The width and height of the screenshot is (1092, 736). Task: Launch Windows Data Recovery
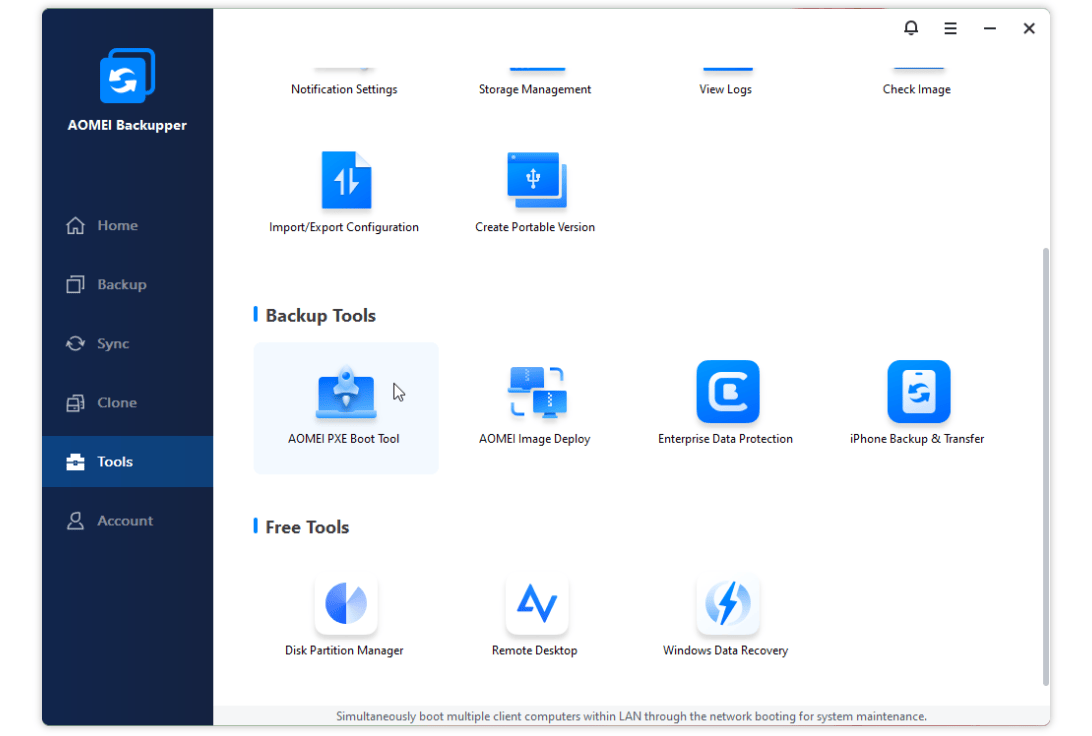coord(726,617)
